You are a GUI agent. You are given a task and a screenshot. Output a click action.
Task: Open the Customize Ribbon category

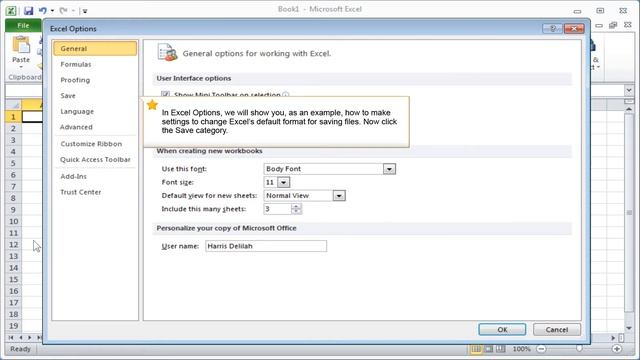(x=95, y=144)
